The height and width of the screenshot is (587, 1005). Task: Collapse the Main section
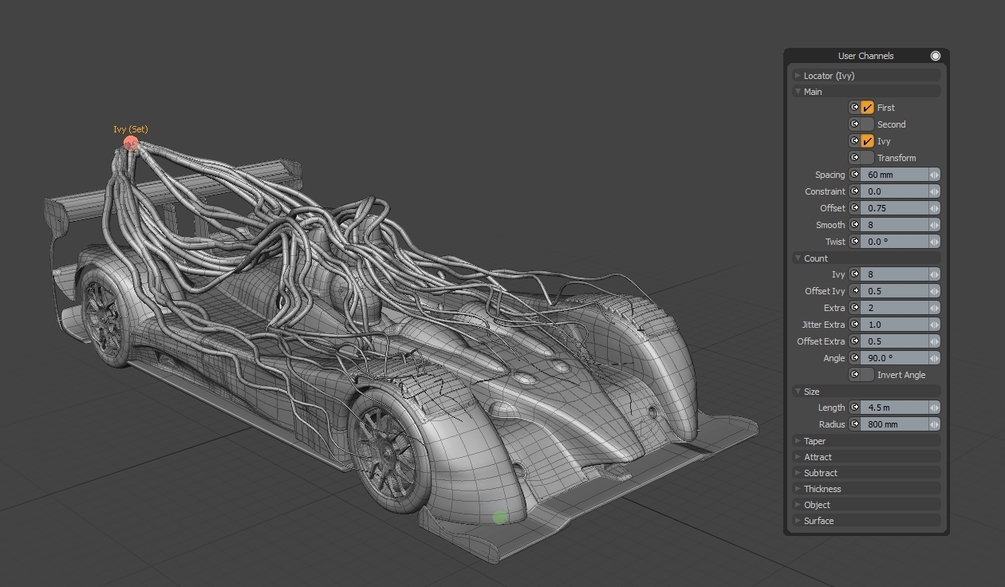point(866,92)
